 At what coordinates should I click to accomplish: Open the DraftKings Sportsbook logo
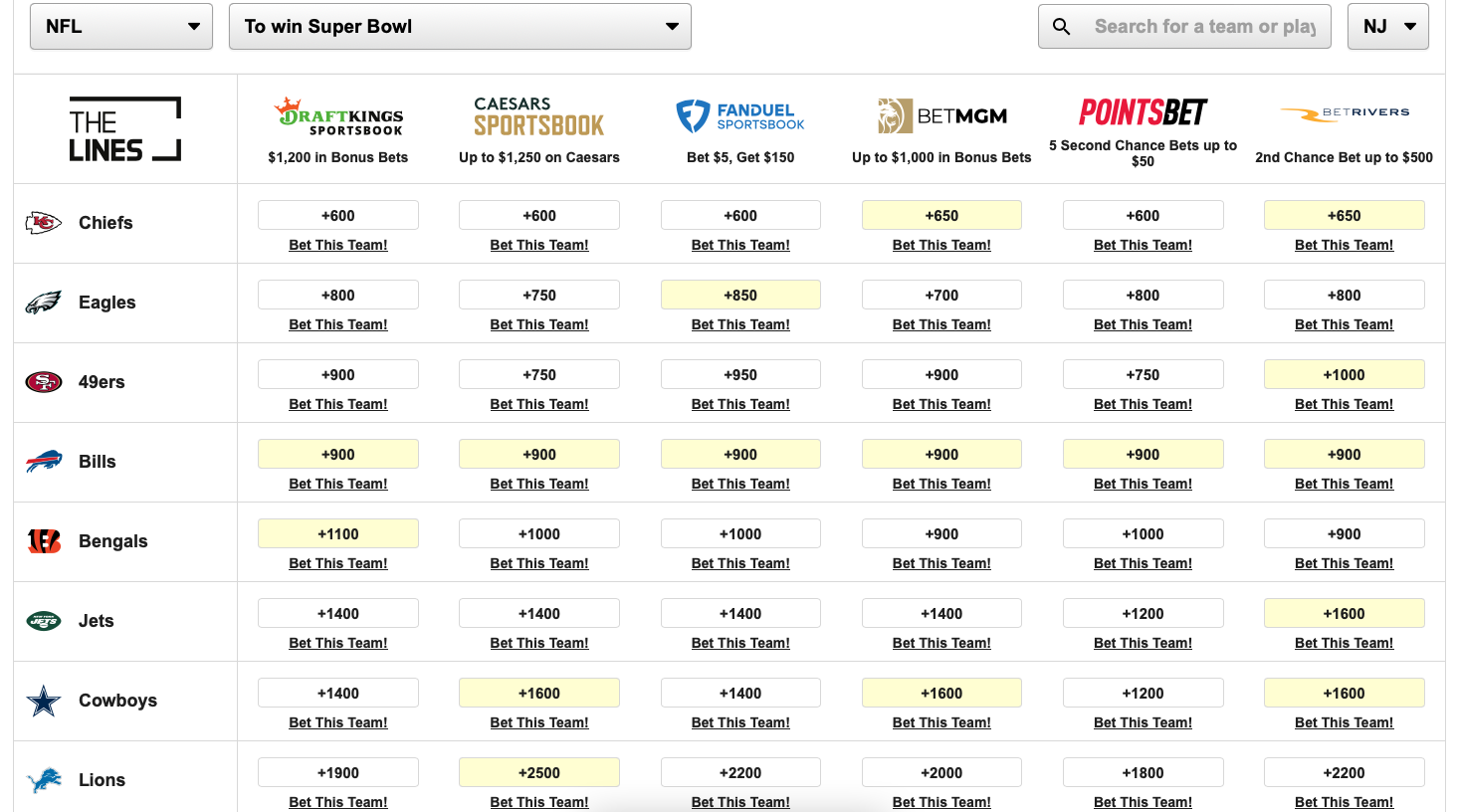(x=338, y=116)
